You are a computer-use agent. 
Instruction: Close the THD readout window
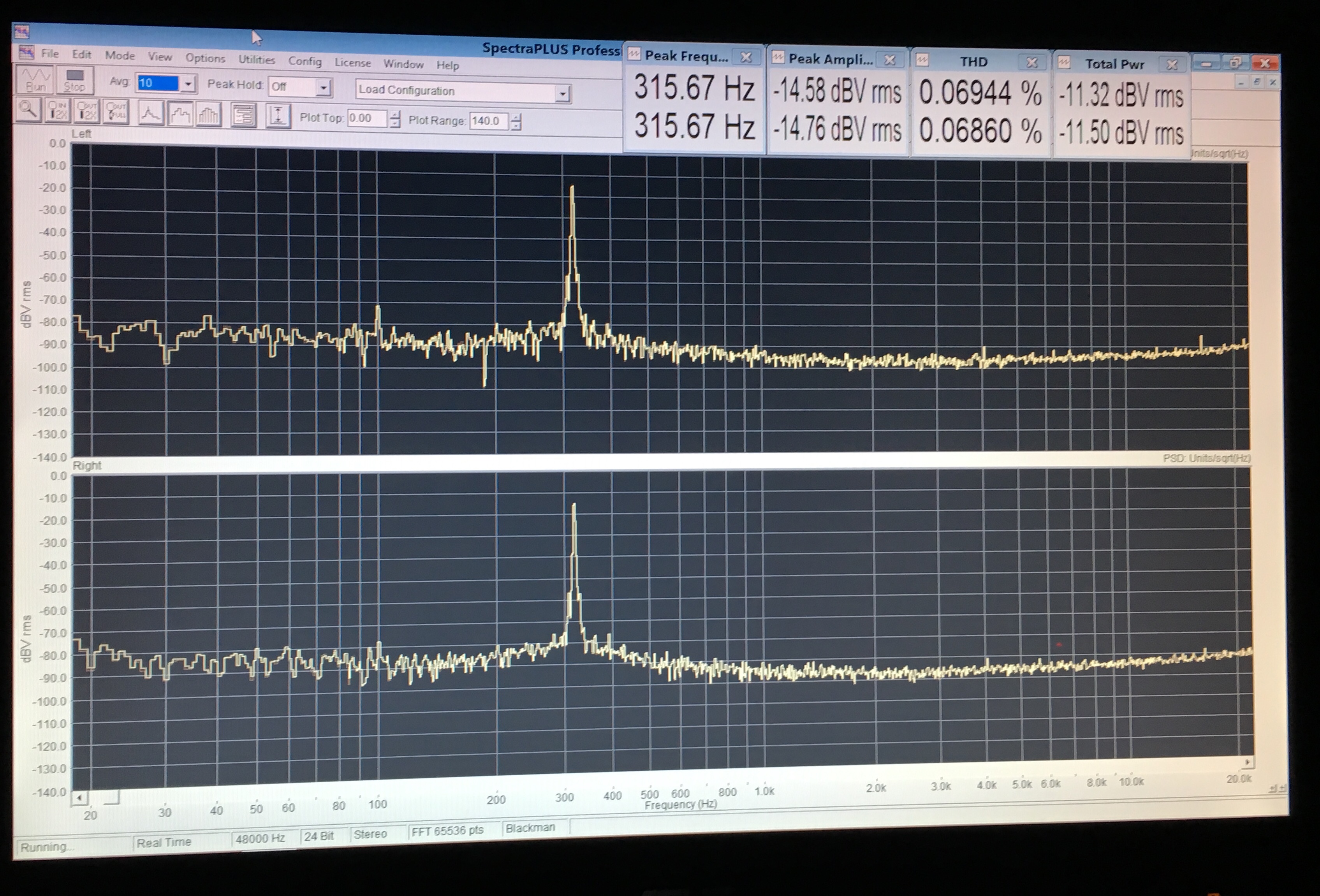pos(1032,62)
